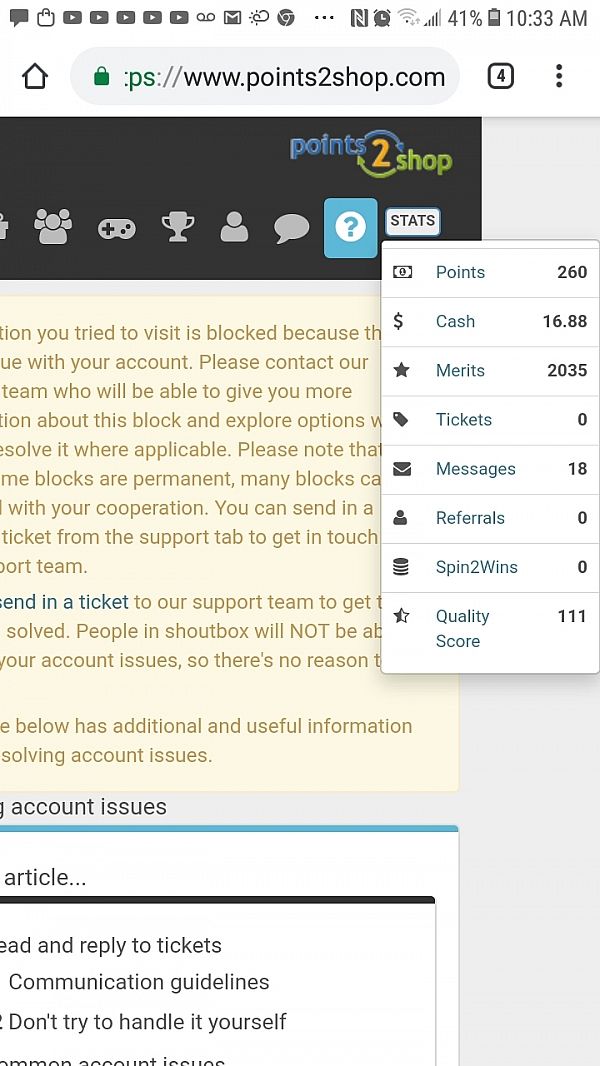Tap the help question mark icon

click(350, 228)
